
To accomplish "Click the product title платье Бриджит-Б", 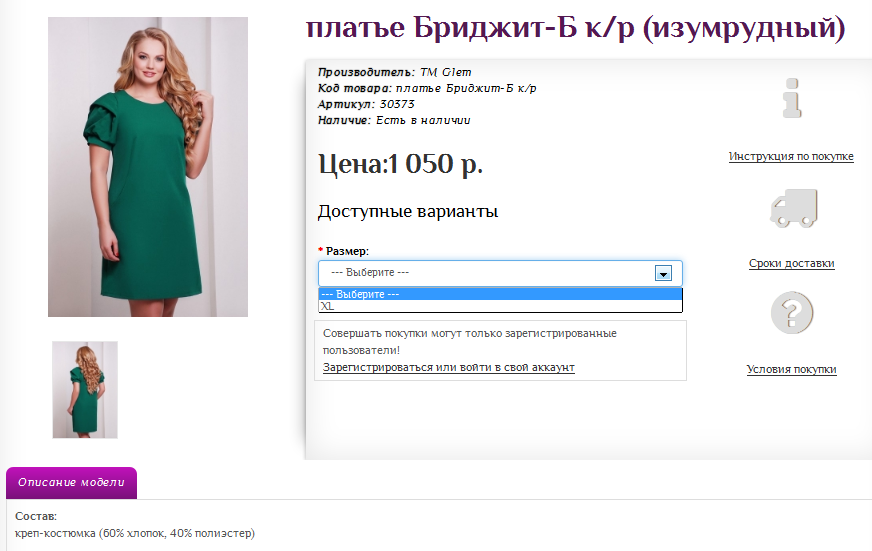I will click(x=576, y=27).
